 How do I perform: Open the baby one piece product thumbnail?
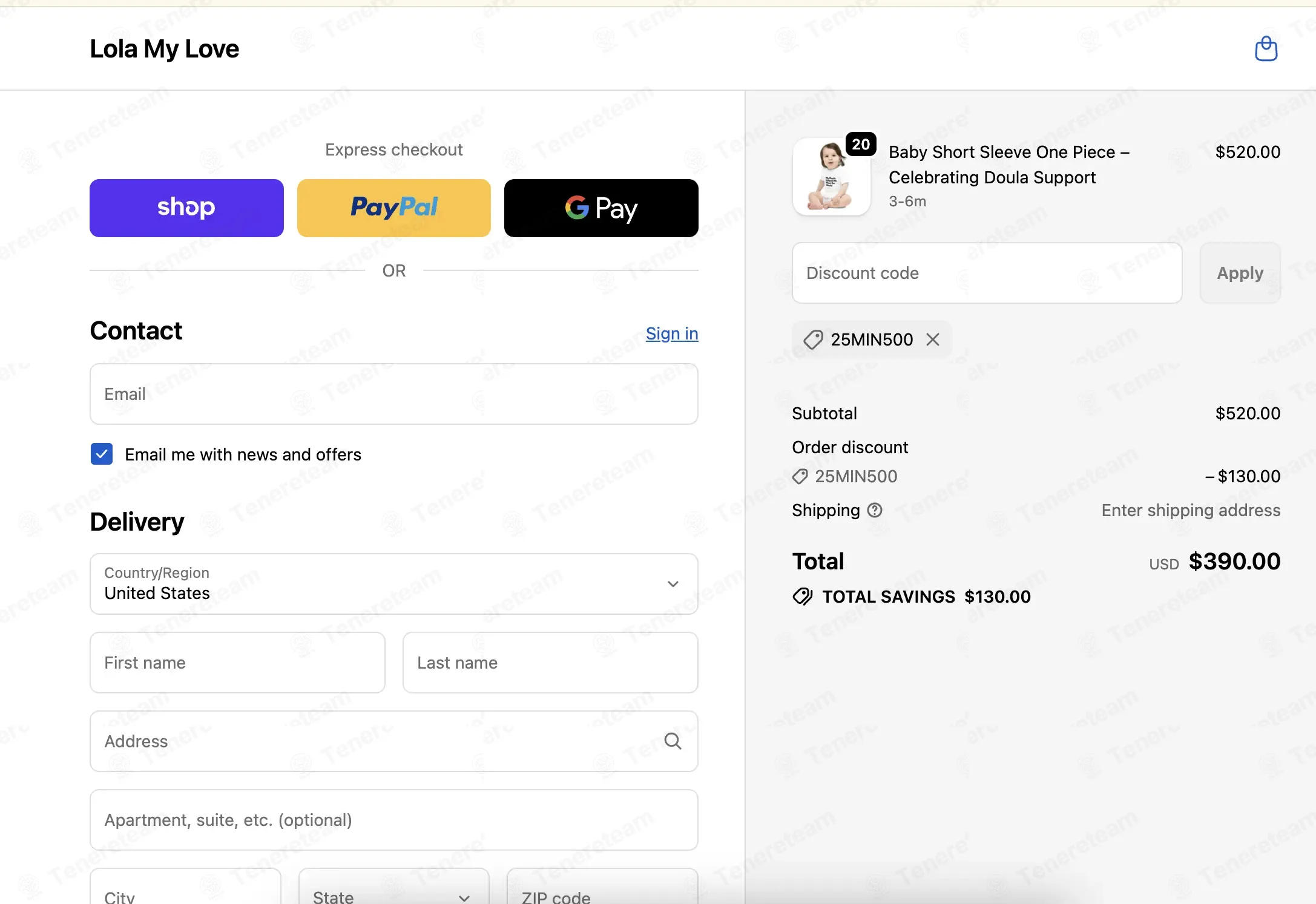832,177
